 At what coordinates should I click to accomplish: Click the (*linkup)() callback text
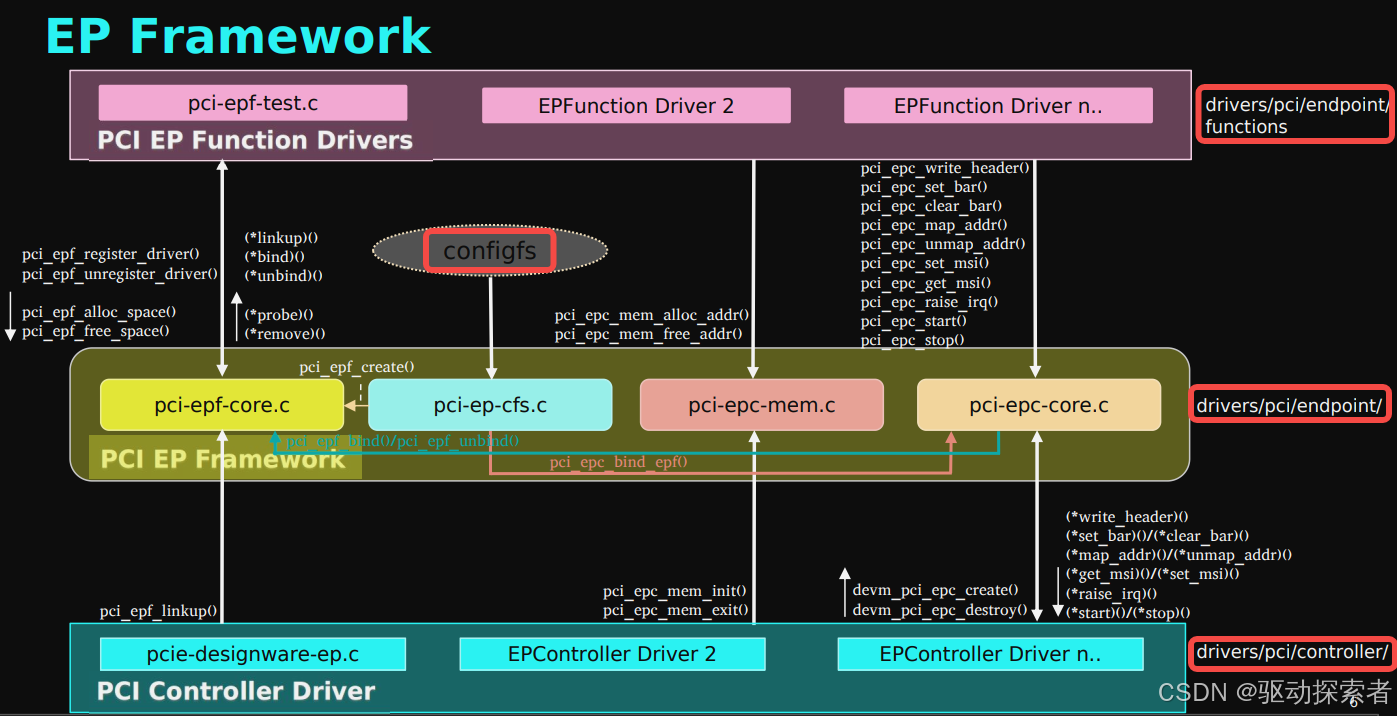[281, 237]
